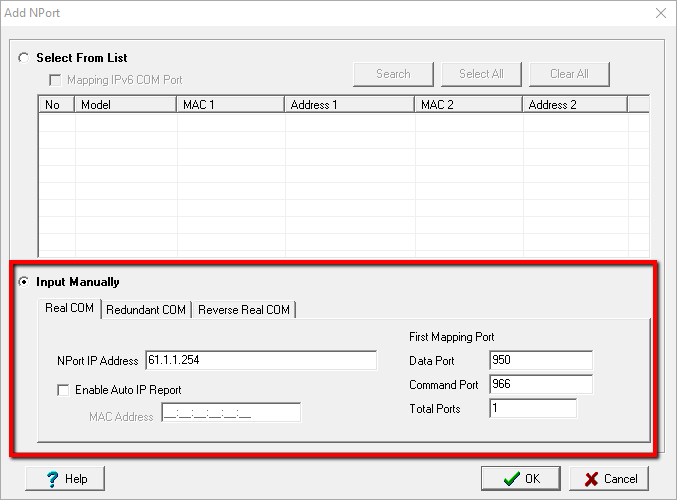
Task: Click the Data Port input field
Action: tap(541, 360)
